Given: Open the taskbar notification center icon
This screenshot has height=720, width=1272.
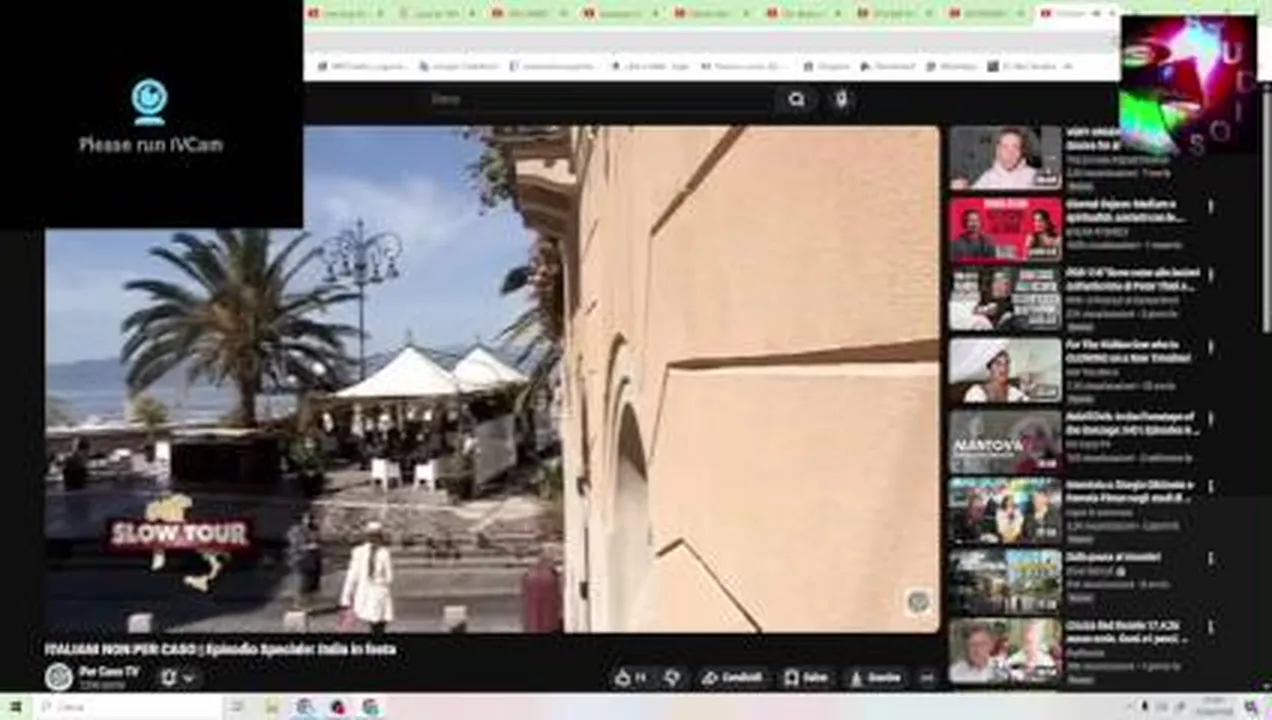Looking at the screenshot, I should pyautogui.click(x=1251, y=707).
